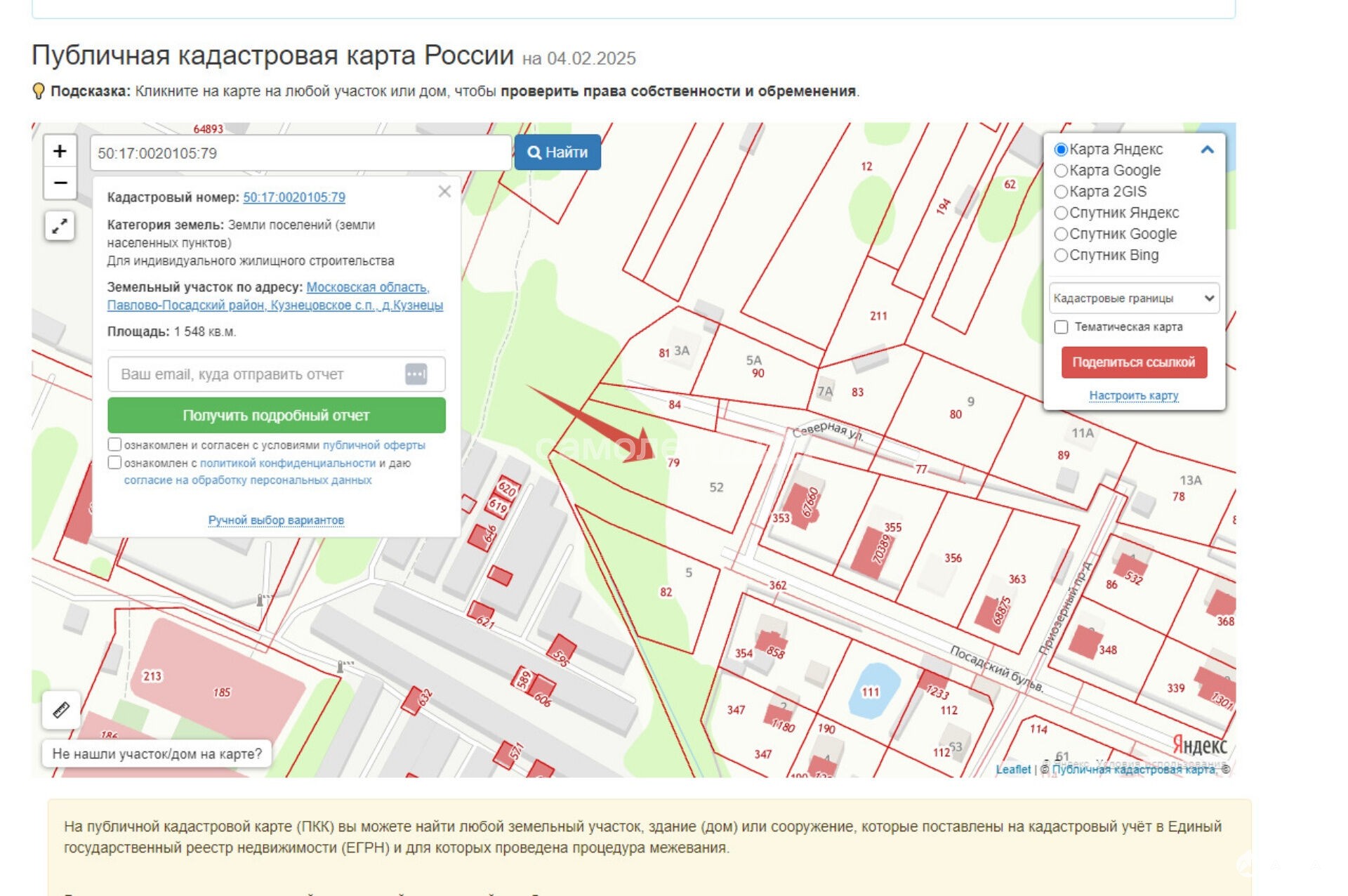
Task: Check the privacy policy consent box
Action: pyautogui.click(x=114, y=463)
